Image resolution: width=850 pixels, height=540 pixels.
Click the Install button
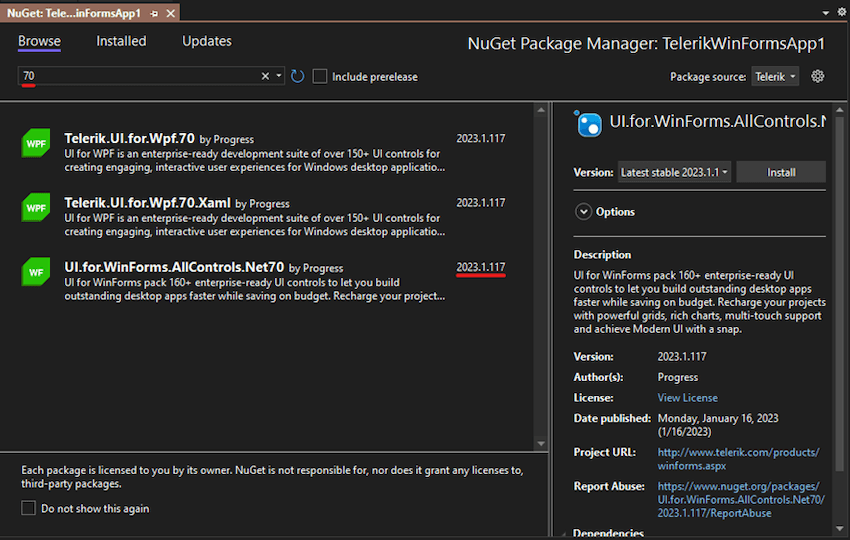(x=781, y=172)
